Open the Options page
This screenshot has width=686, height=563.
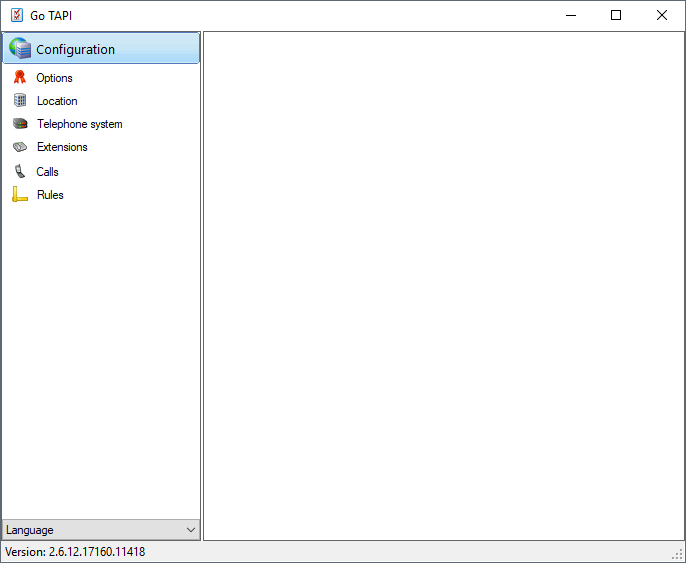[54, 78]
